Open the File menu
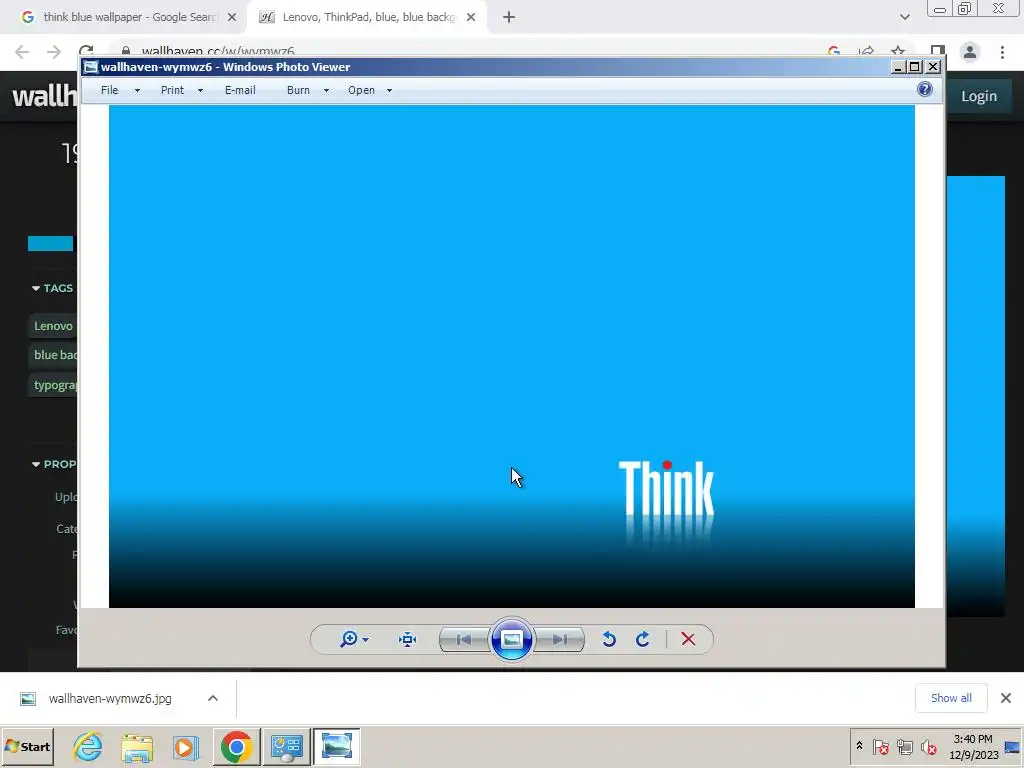The width and height of the screenshot is (1024, 768). tap(109, 90)
